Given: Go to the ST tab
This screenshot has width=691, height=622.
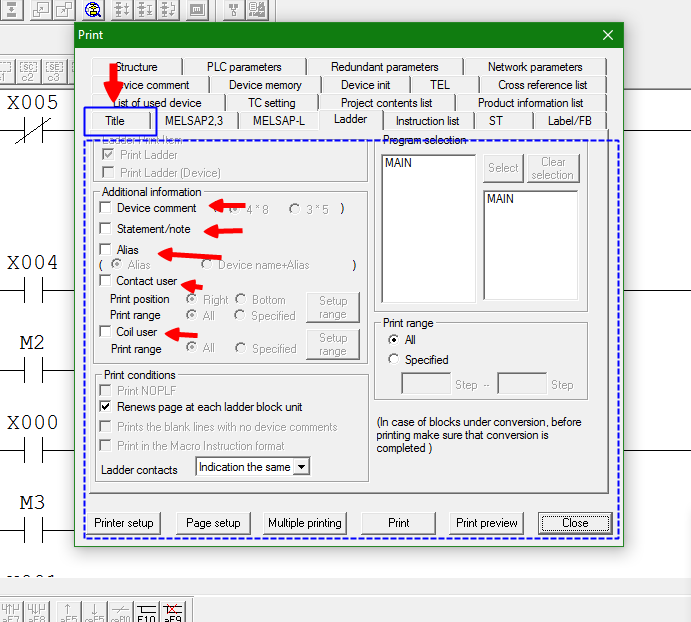Looking at the screenshot, I should [x=496, y=121].
